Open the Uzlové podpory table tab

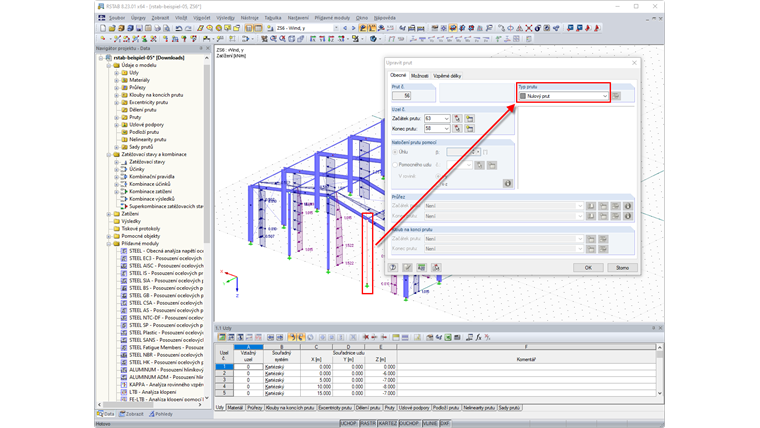pyautogui.click(x=414, y=408)
